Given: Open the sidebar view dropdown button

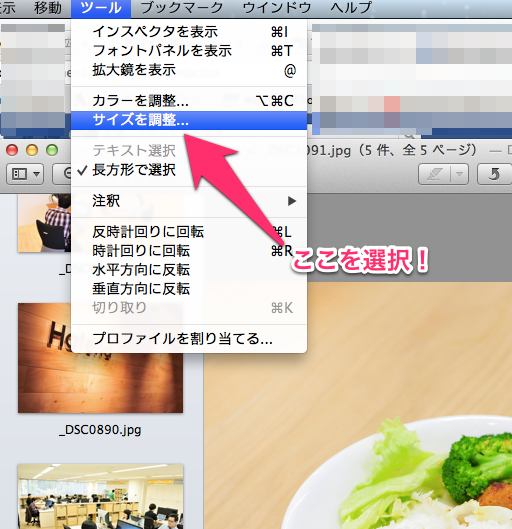Looking at the screenshot, I should click(25, 174).
